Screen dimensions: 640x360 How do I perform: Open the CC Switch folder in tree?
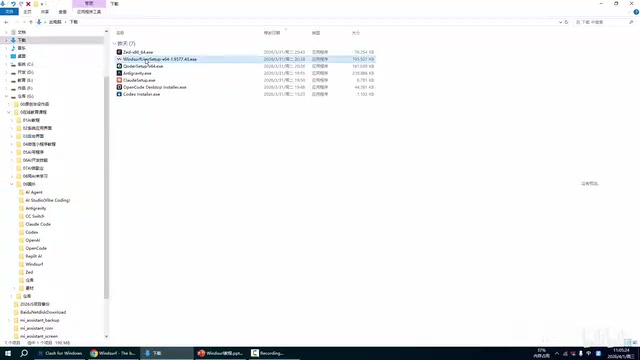click(x=35, y=216)
